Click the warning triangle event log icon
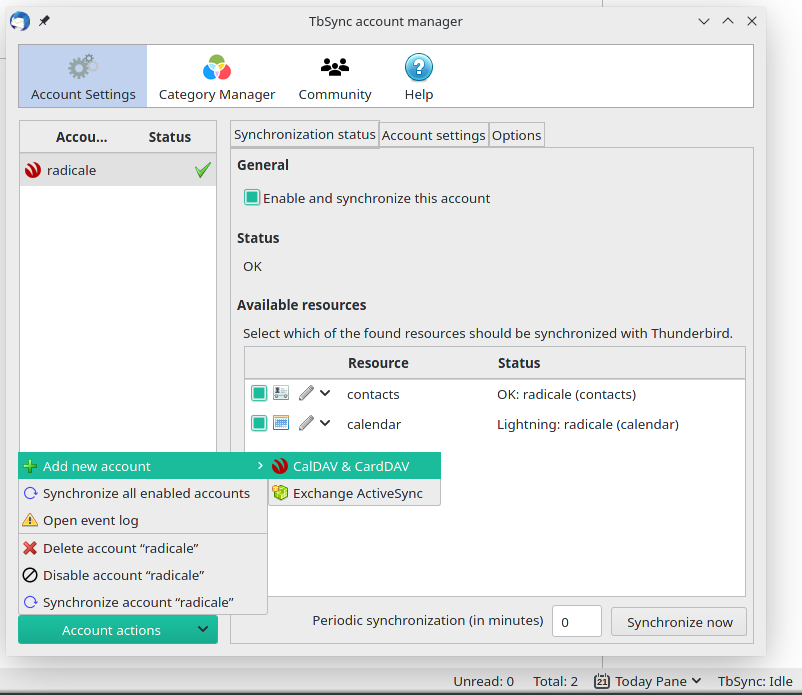Viewport: 802px width, 695px height. tap(30, 520)
